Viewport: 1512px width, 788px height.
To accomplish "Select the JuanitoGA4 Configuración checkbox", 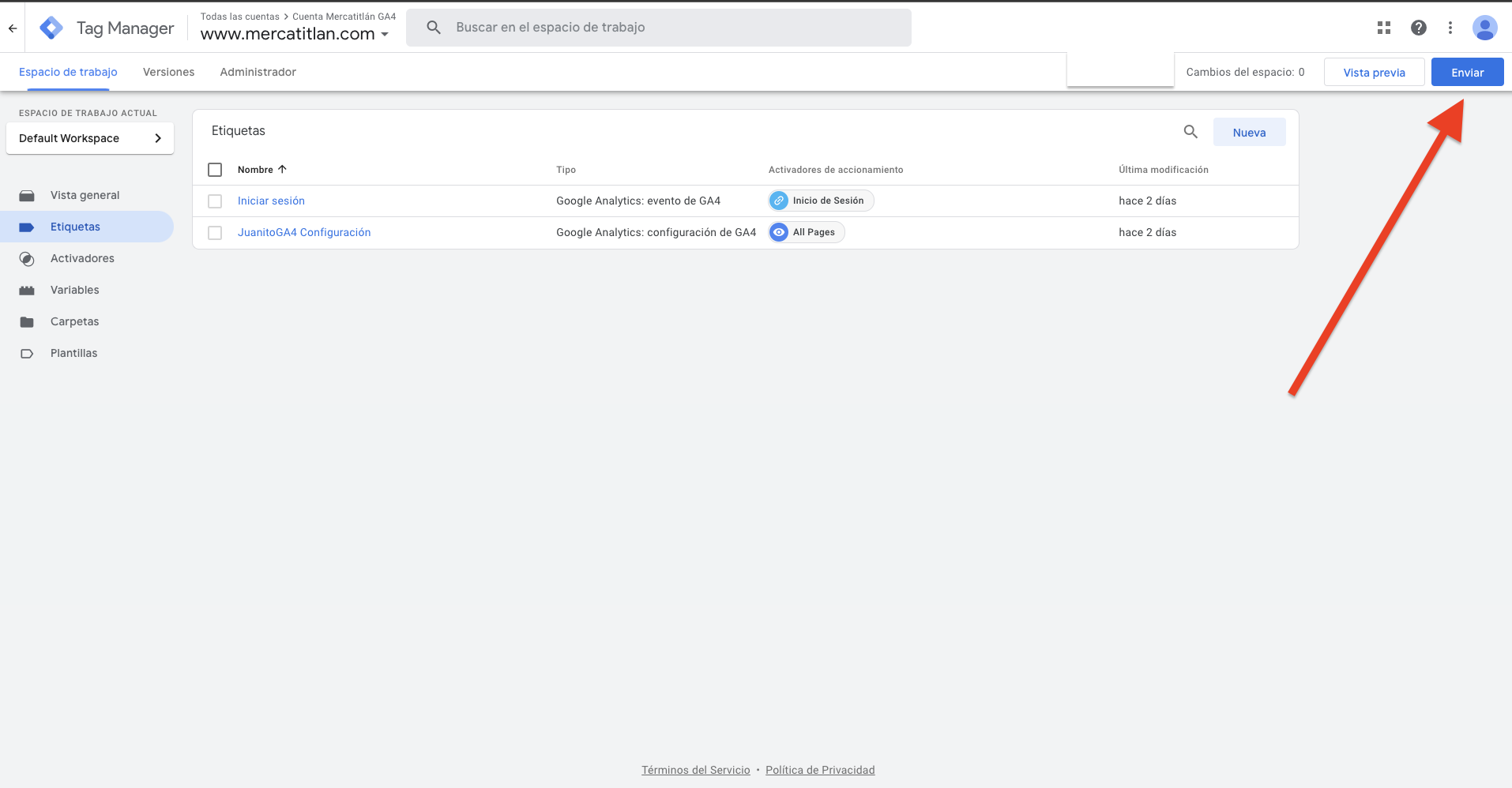I will [214, 232].
